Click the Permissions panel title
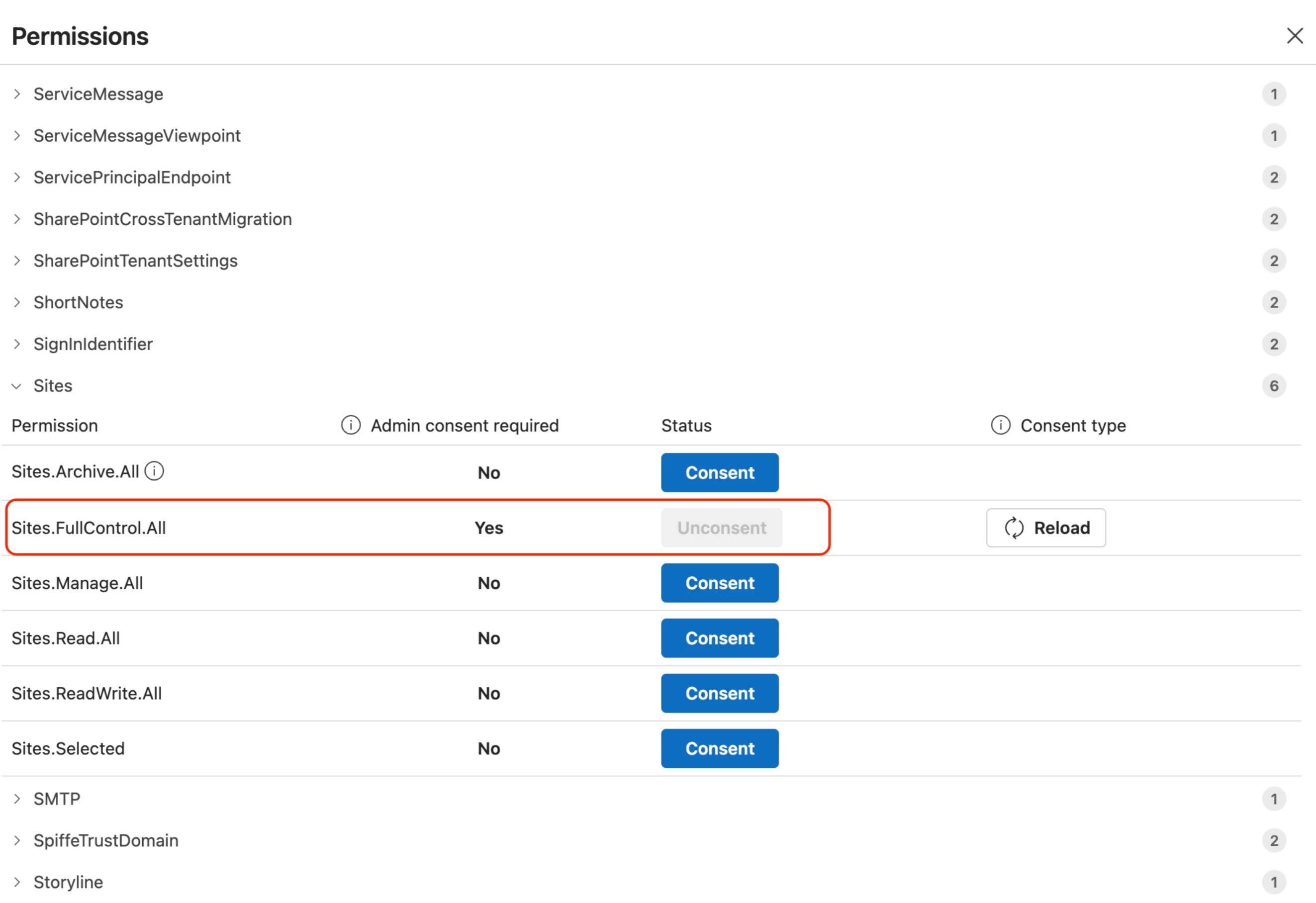This screenshot has width=1316, height=903. [x=80, y=36]
